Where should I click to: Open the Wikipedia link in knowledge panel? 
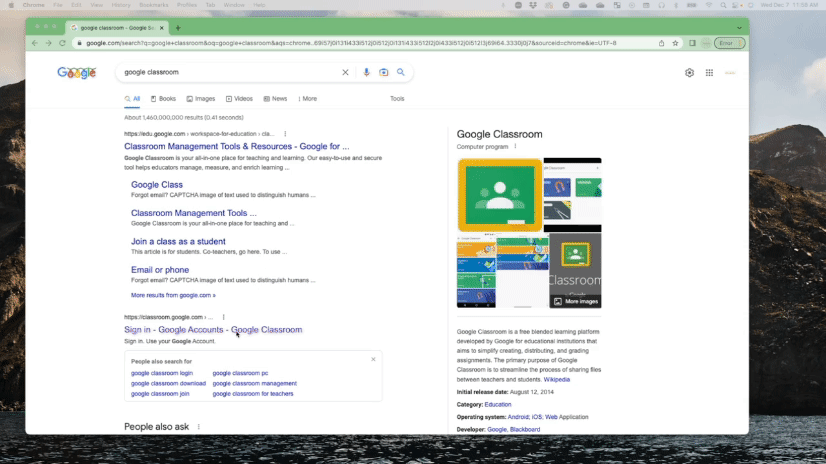pos(557,379)
